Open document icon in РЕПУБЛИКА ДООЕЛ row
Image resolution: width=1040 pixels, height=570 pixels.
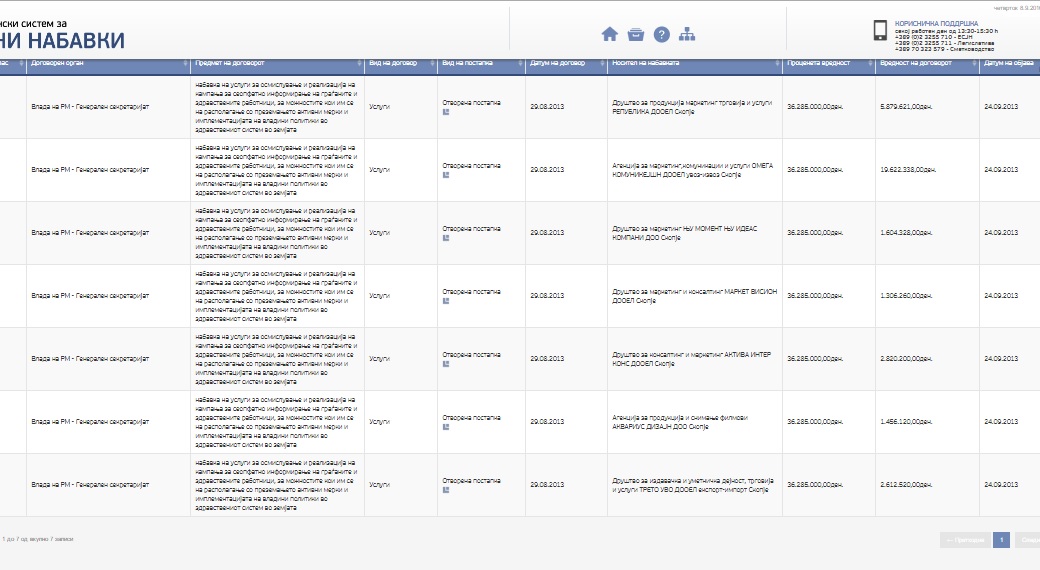(446, 112)
